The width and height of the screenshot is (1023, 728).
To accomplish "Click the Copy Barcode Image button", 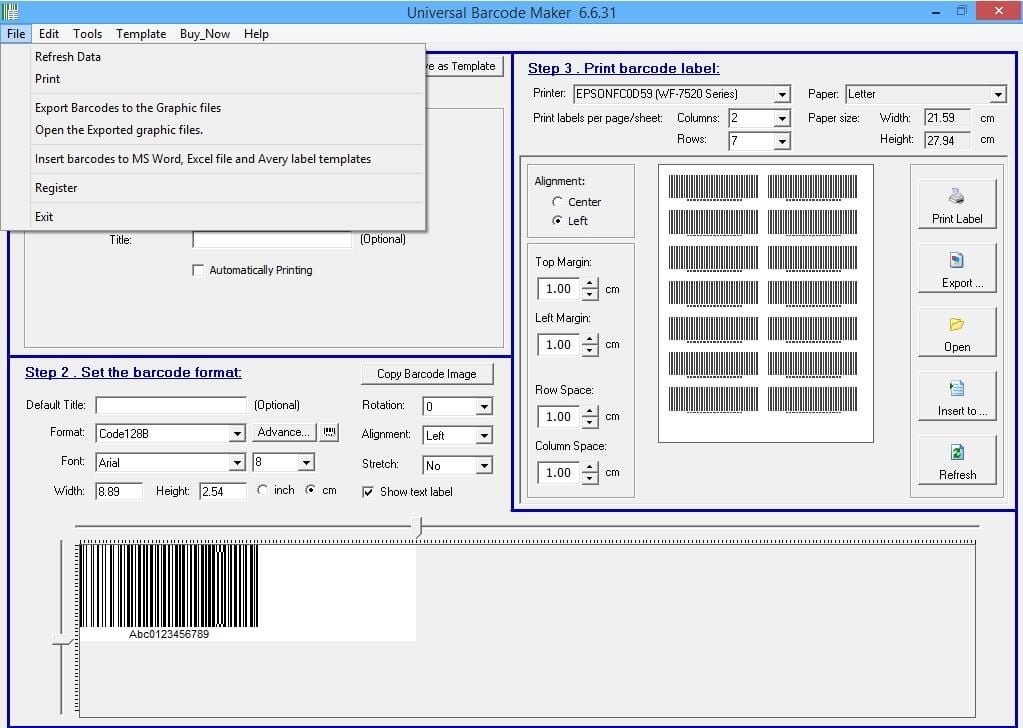I will (x=427, y=374).
